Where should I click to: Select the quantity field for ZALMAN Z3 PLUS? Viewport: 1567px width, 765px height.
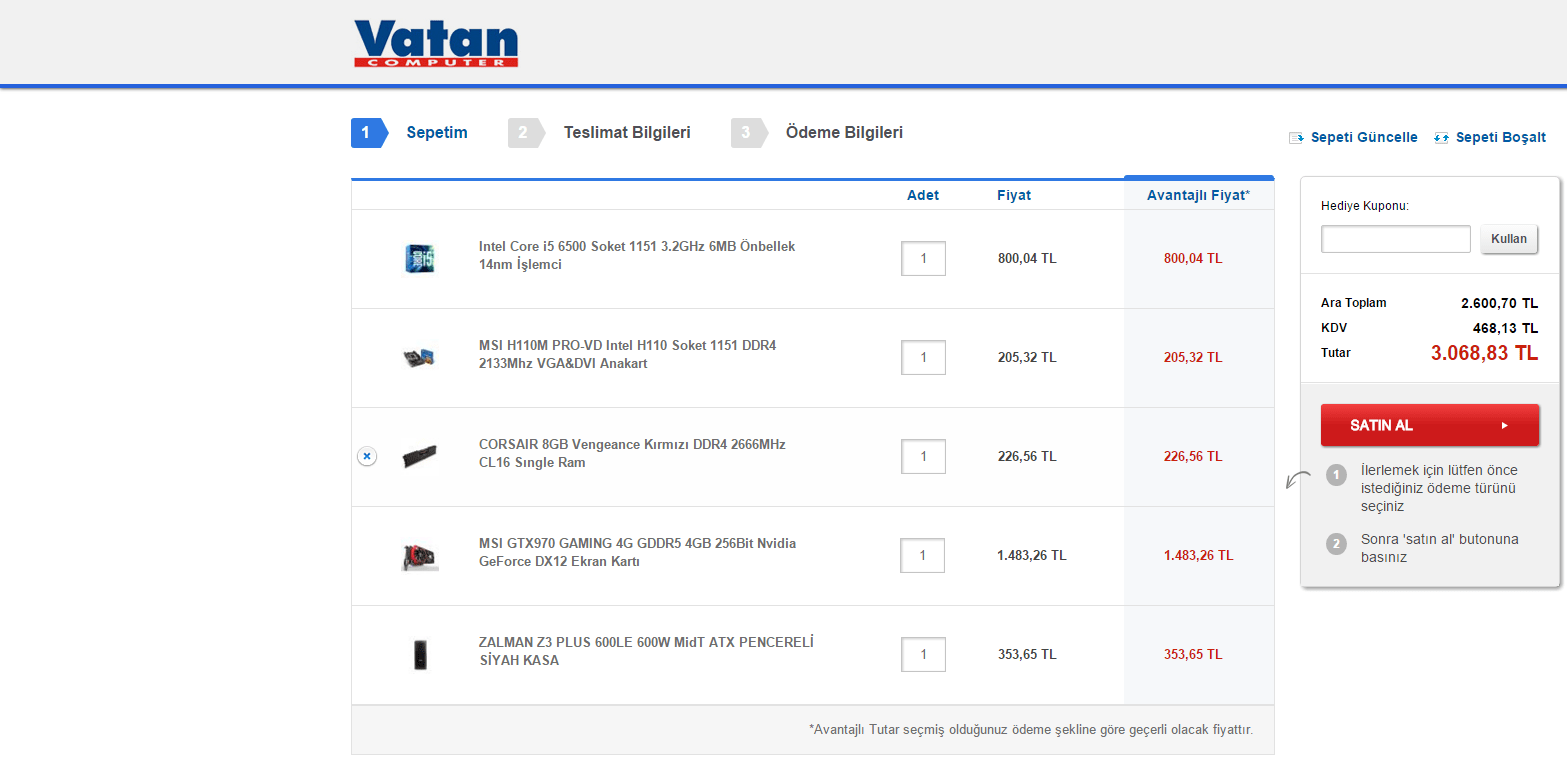coord(923,654)
